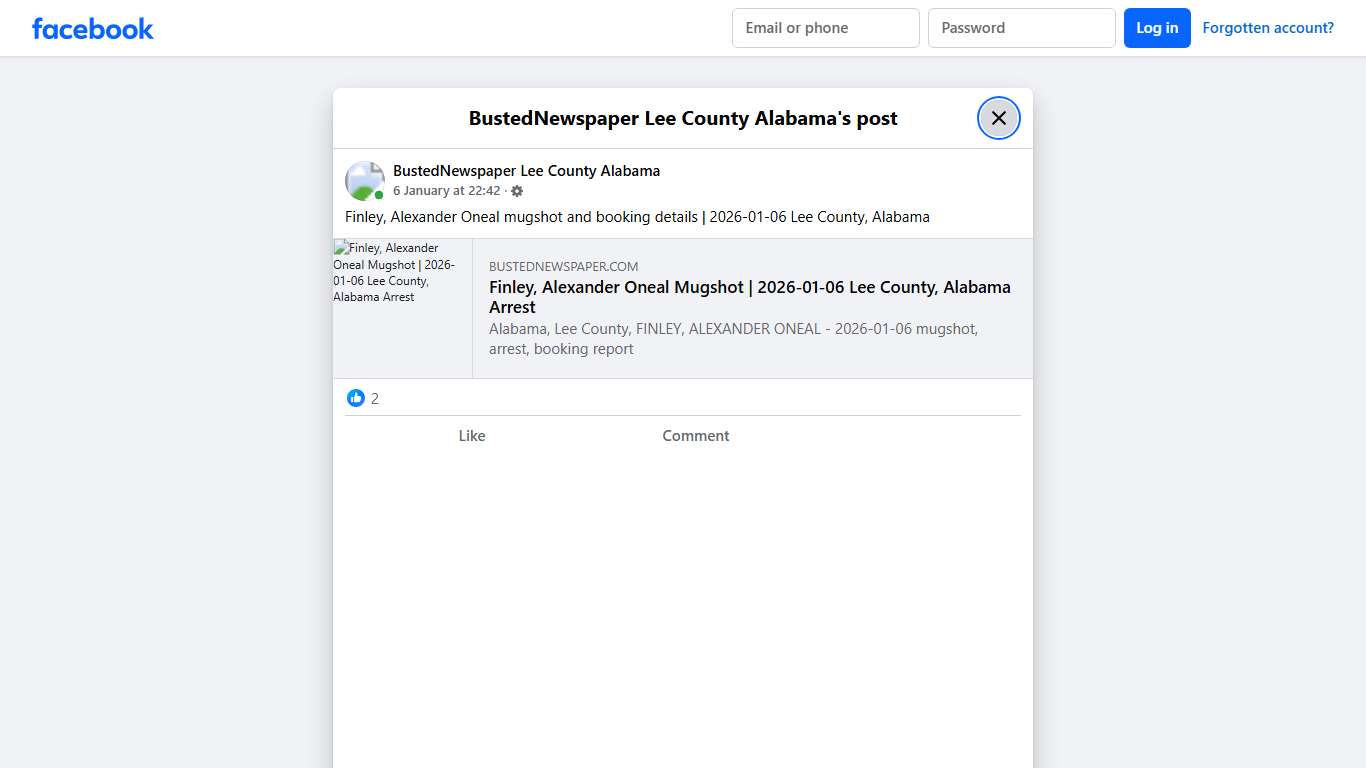Open the BustedNewspaper Lee County Alabama page
The height and width of the screenshot is (768, 1366).
[526, 170]
